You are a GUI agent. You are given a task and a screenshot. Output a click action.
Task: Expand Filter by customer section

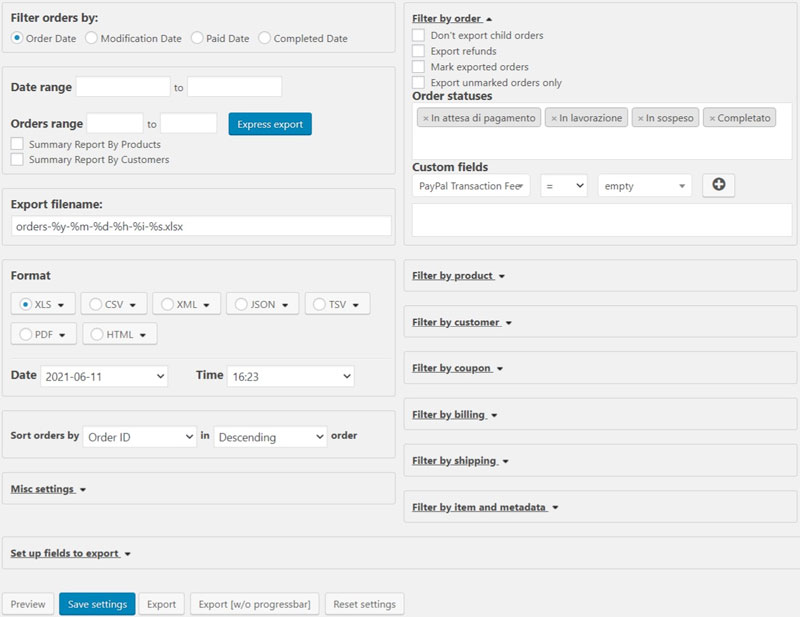[x=462, y=322]
